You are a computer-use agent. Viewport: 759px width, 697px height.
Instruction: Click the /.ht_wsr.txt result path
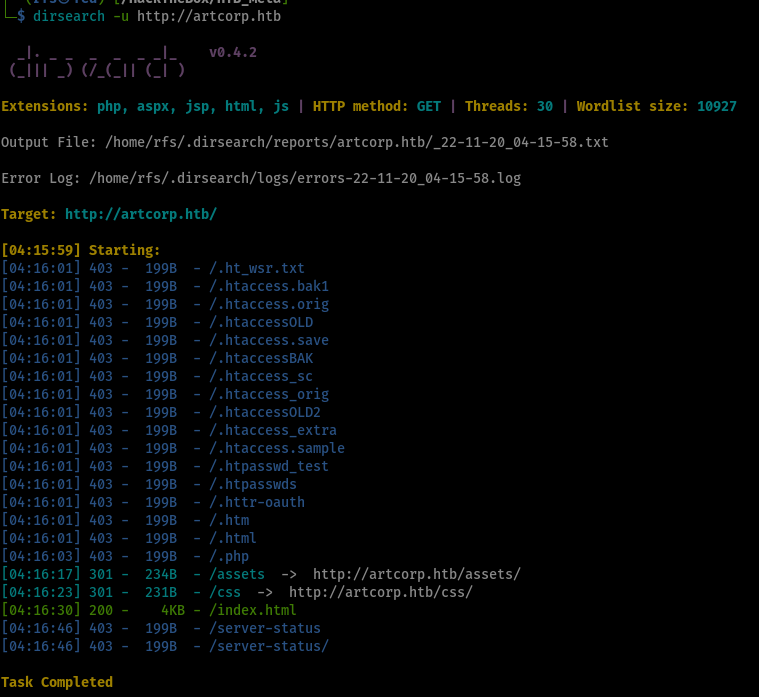(x=257, y=268)
